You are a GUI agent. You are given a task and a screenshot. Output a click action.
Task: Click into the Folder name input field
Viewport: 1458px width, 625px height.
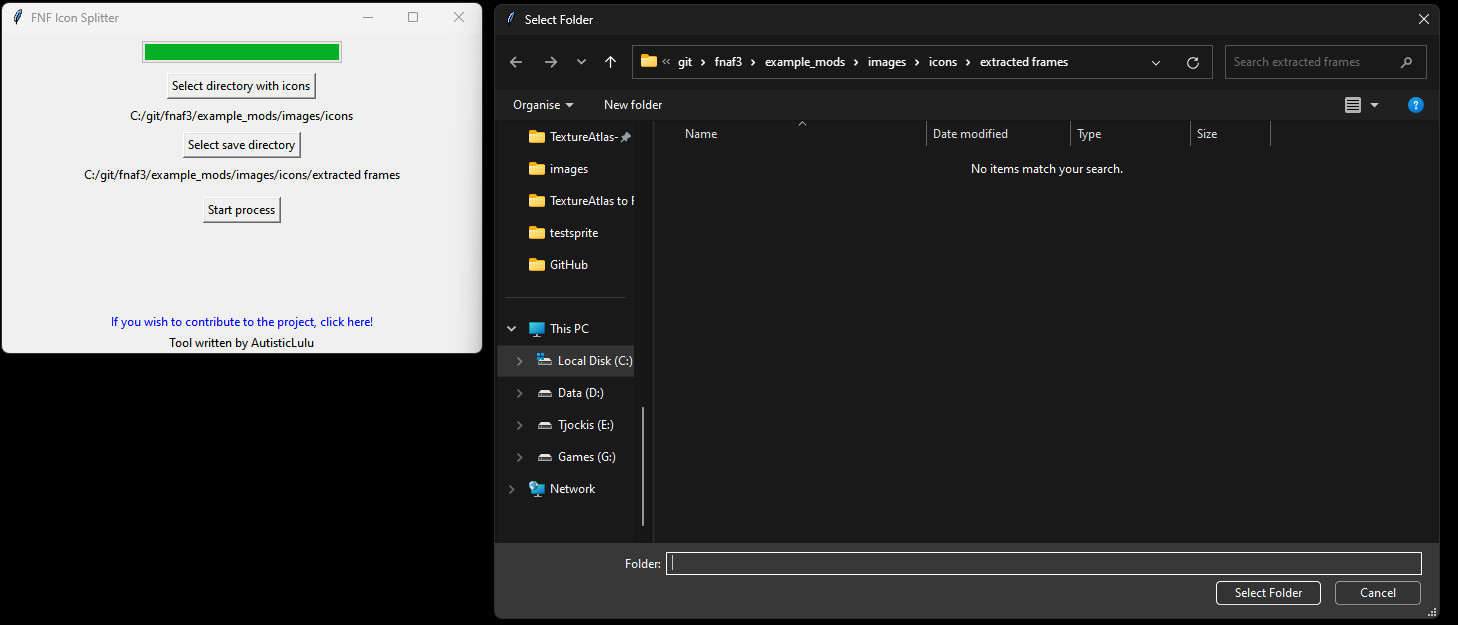click(x=1043, y=563)
